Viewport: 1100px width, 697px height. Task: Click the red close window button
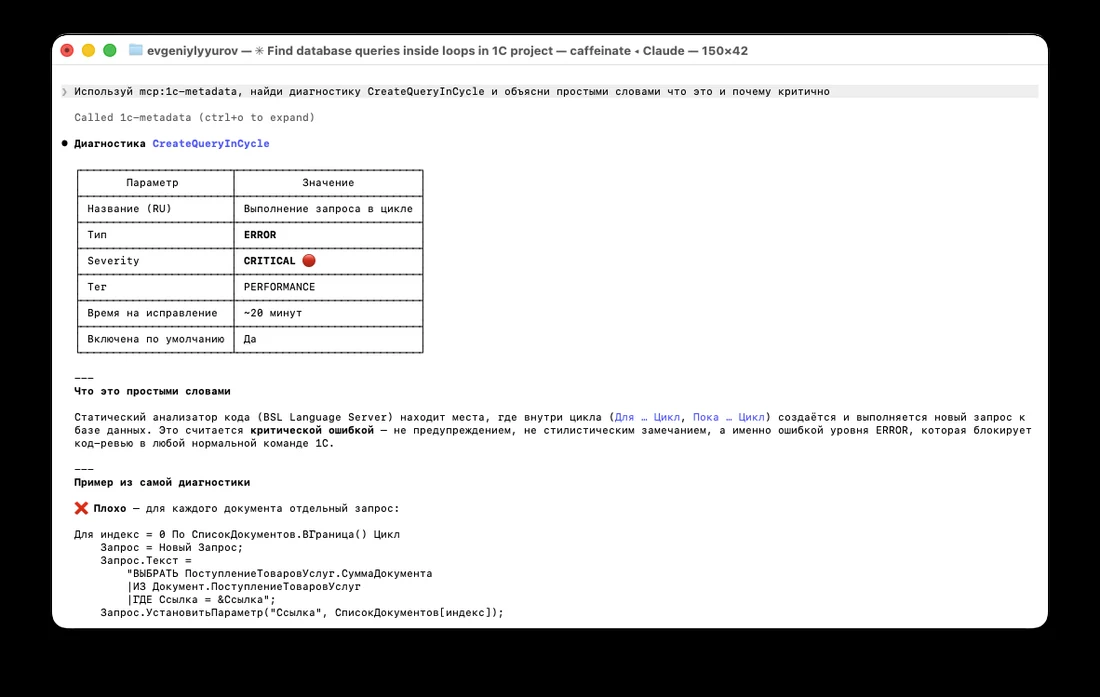[67, 50]
